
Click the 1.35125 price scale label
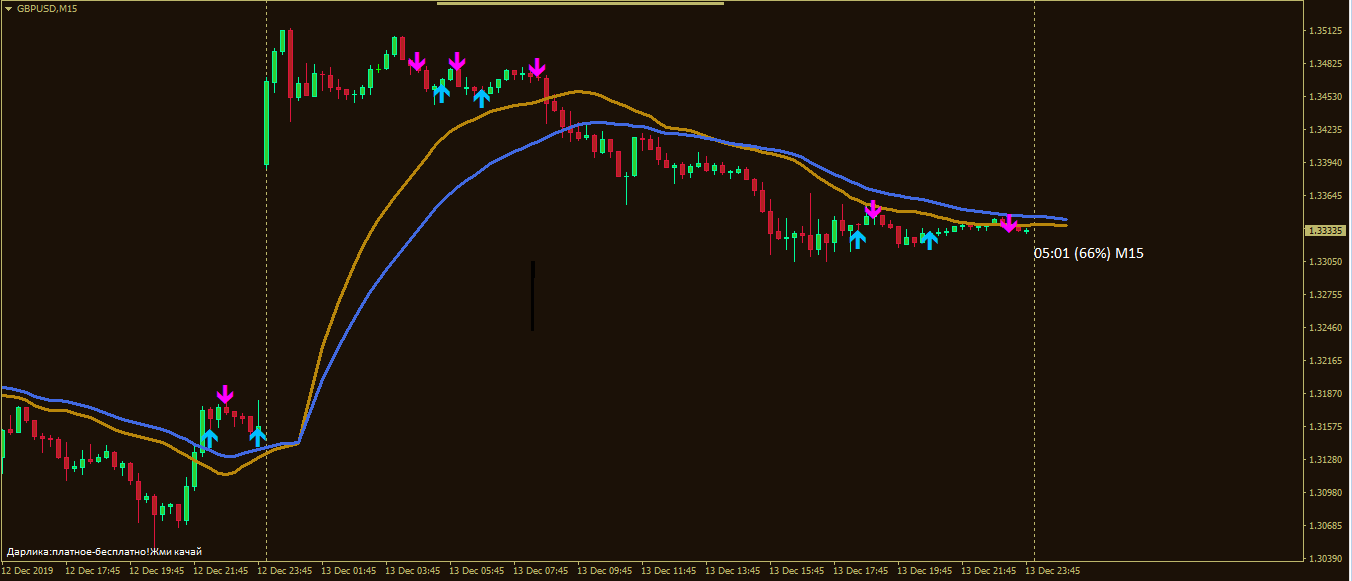pos(1325,31)
